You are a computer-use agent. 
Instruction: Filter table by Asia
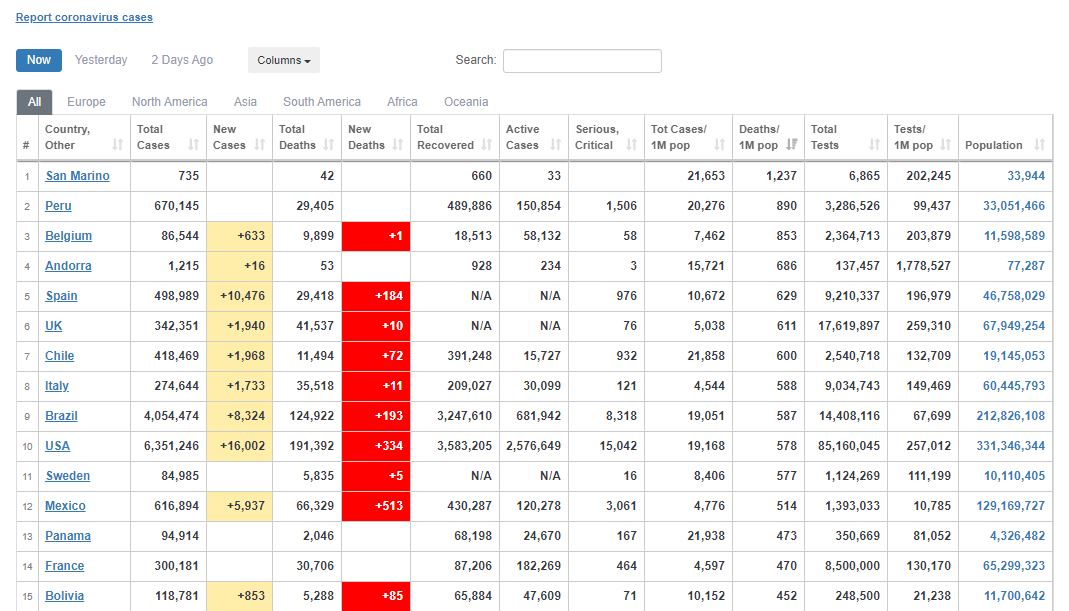(245, 102)
